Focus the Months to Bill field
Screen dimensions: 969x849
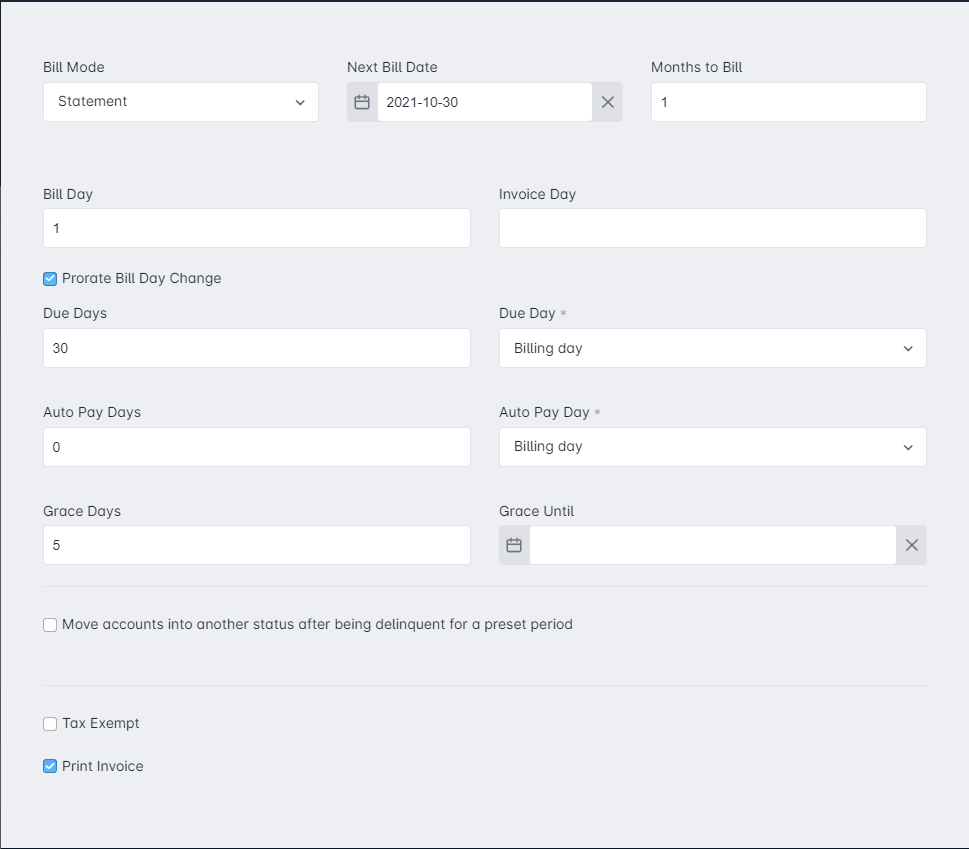pyautogui.click(x=789, y=102)
